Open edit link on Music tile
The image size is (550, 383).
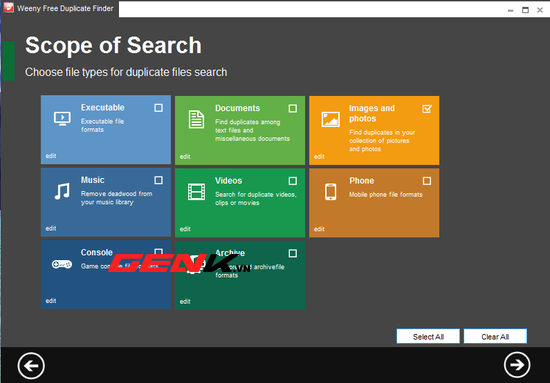click(x=51, y=228)
